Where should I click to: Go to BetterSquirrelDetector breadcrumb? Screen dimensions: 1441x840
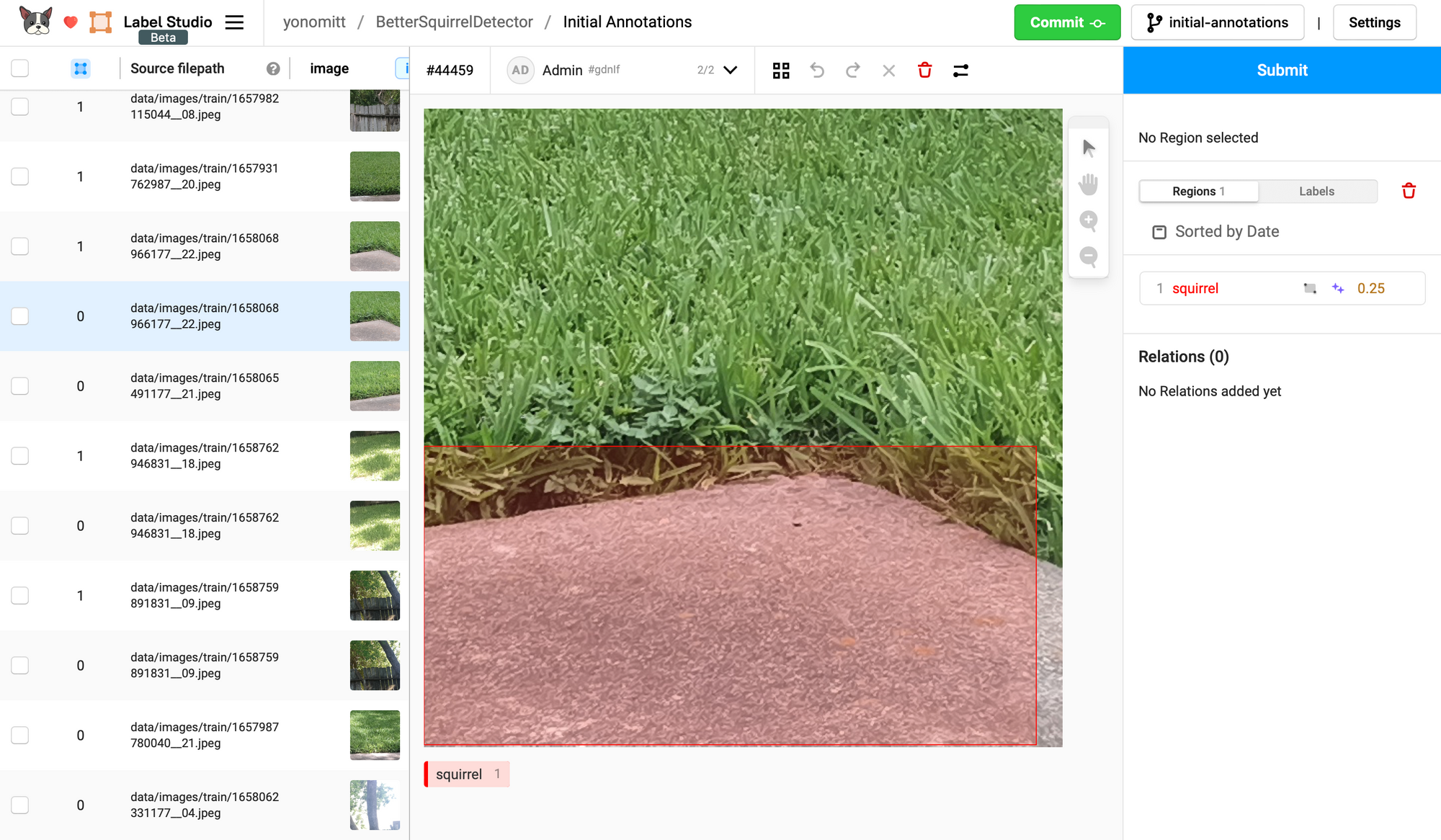click(x=455, y=22)
